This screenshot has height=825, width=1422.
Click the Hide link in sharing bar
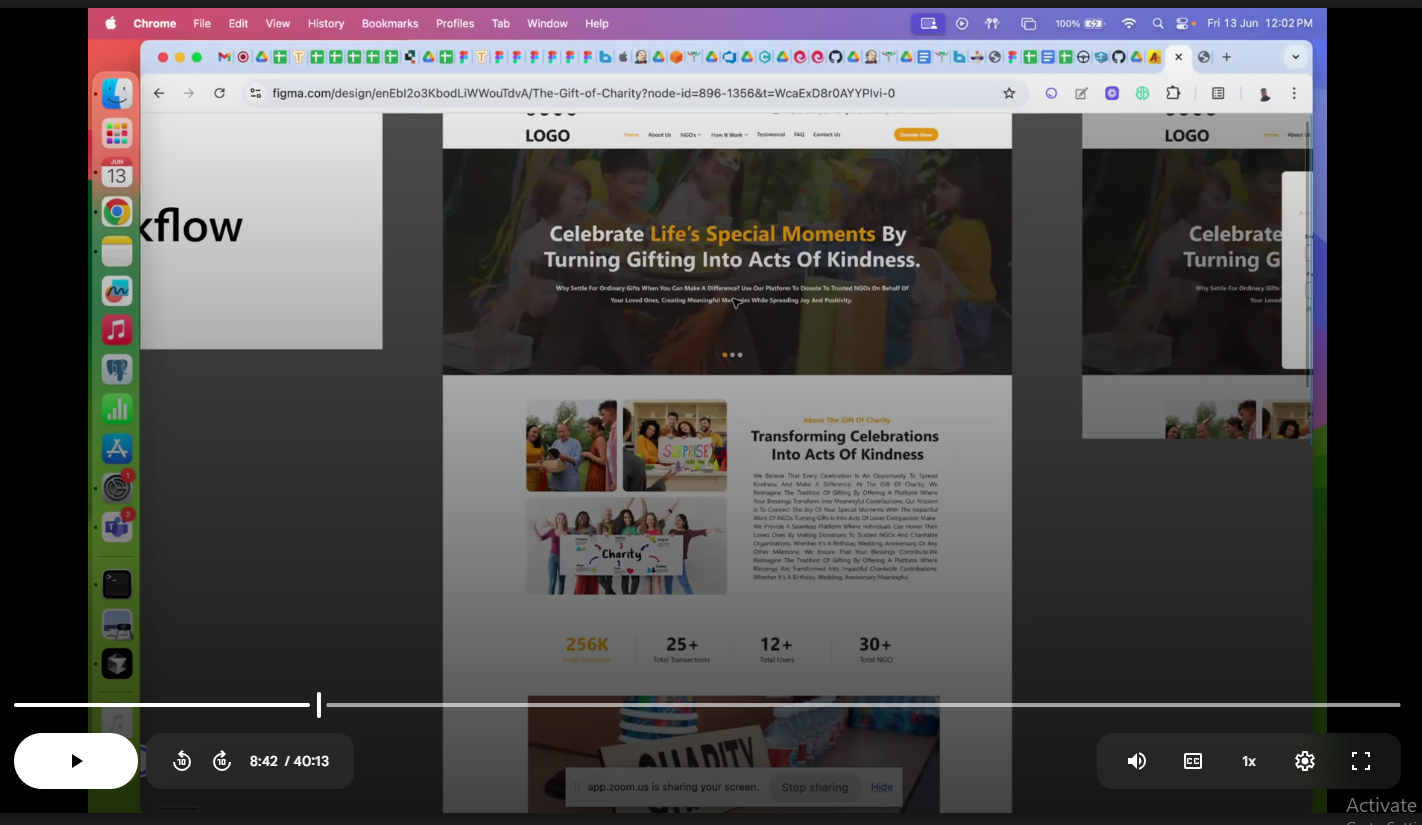882,787
